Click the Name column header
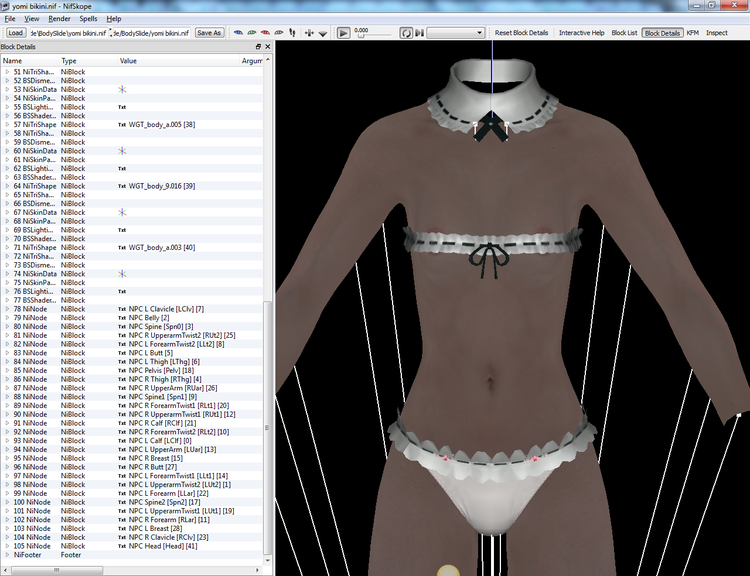750x576 pixels. point(30,61)
